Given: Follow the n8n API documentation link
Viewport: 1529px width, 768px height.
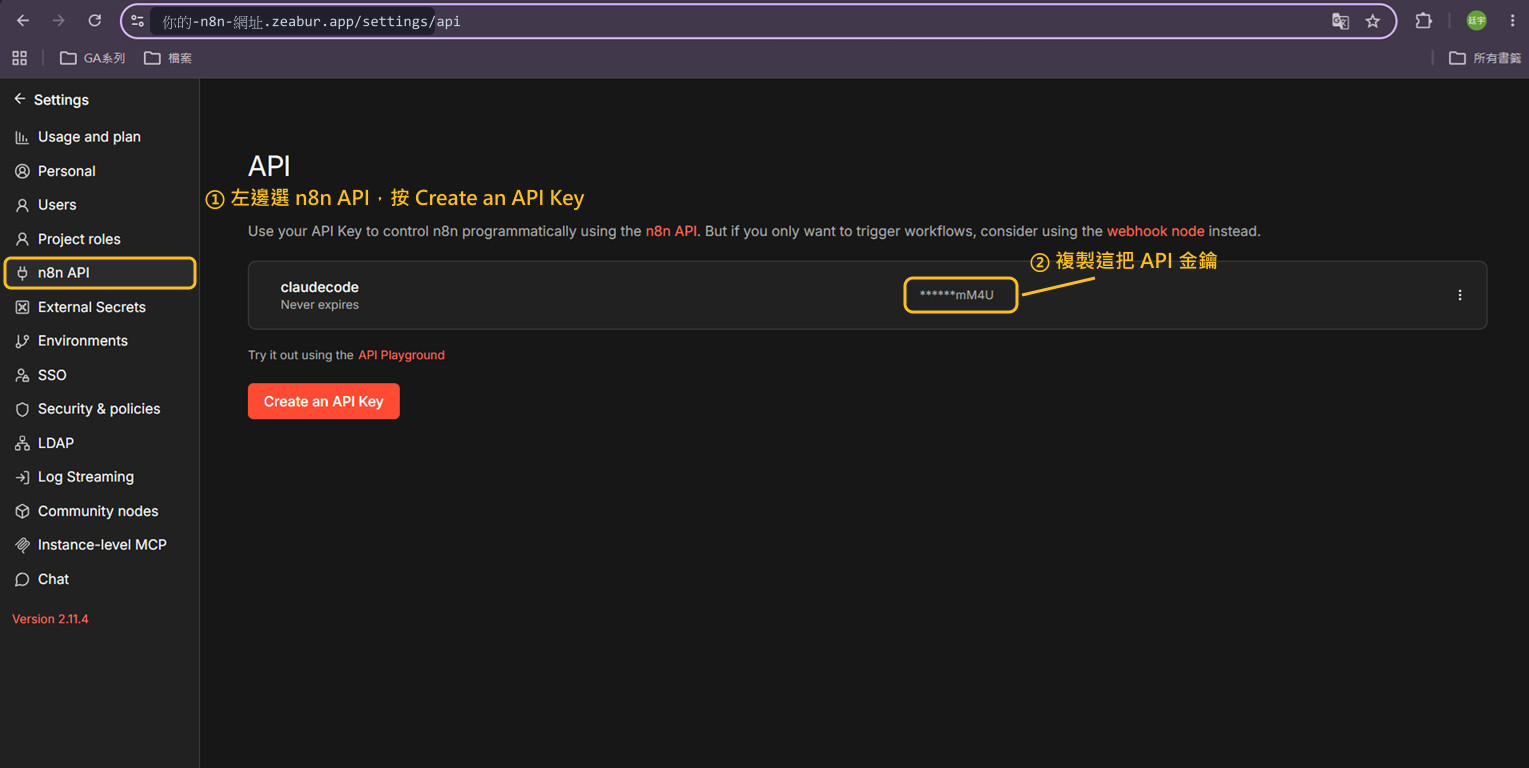Looking at the screenshot, I should click(x=671, y=231).
